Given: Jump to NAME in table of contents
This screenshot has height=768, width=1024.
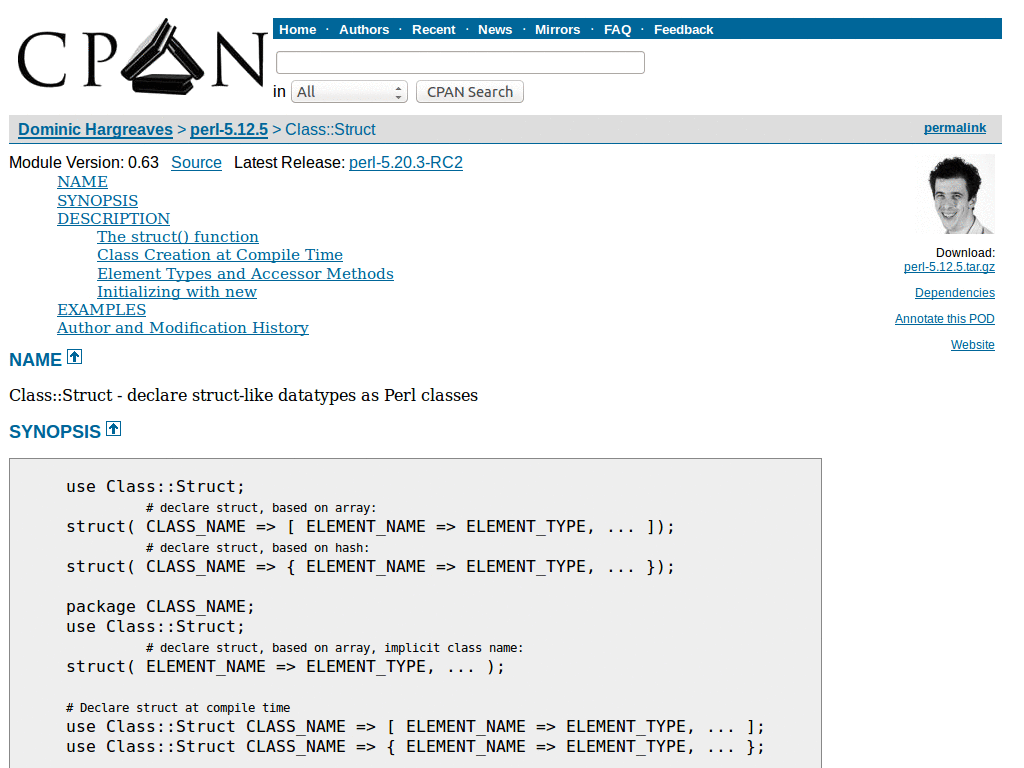Looking at the screenshot, I should (82, 182).
